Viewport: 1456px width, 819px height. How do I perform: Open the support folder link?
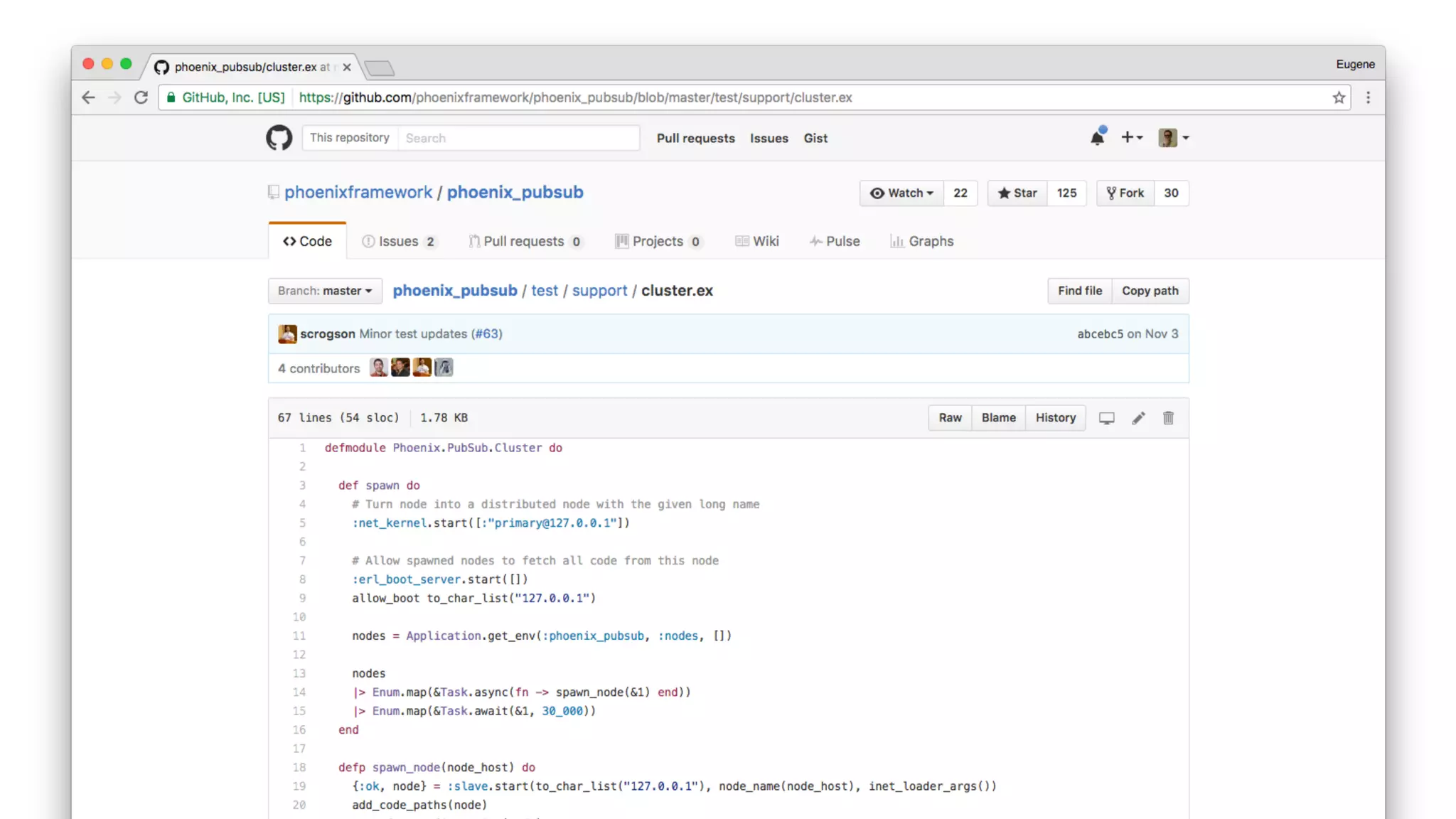coord(599,291)
